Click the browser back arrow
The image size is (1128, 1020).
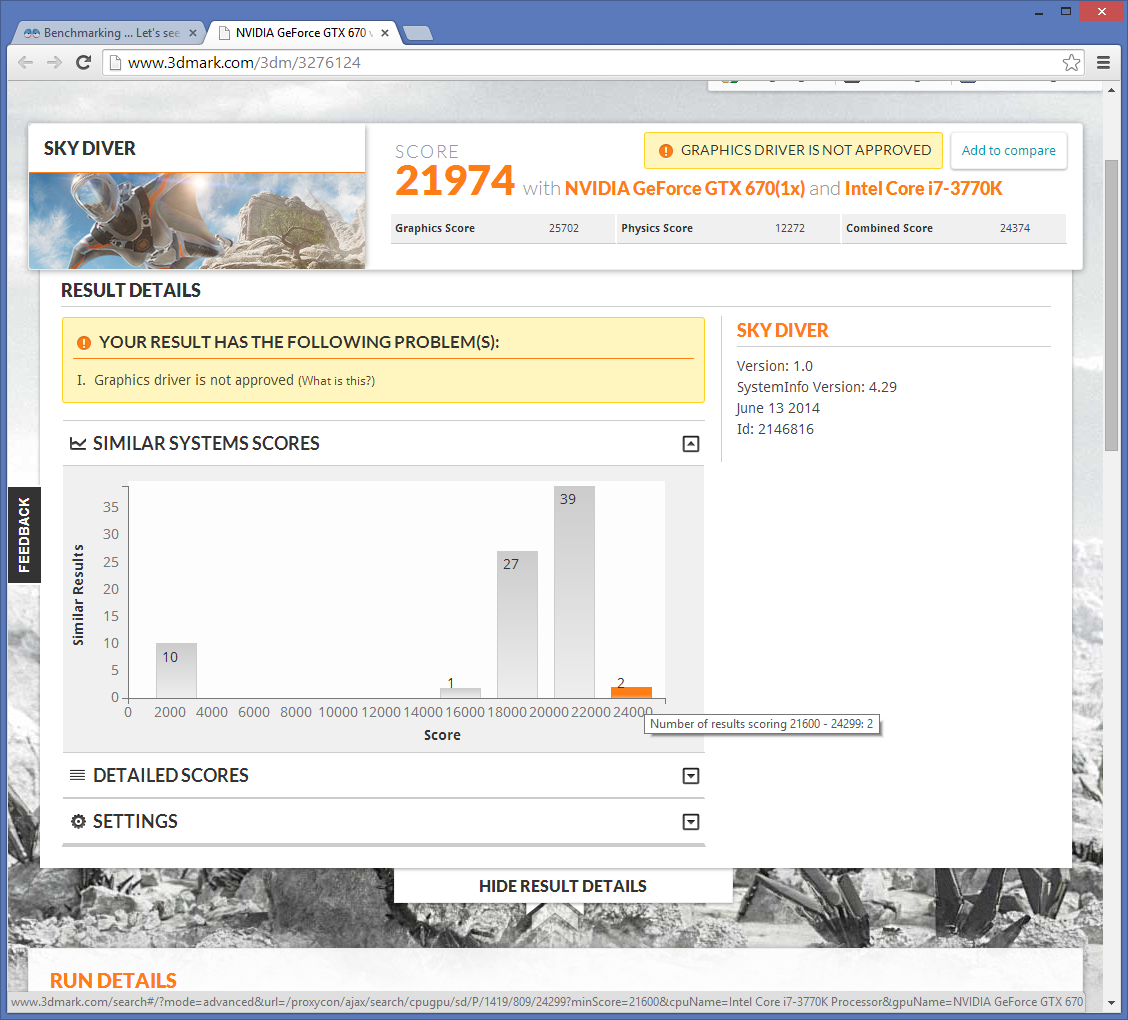pyautogui.click(x=26, y=63)
